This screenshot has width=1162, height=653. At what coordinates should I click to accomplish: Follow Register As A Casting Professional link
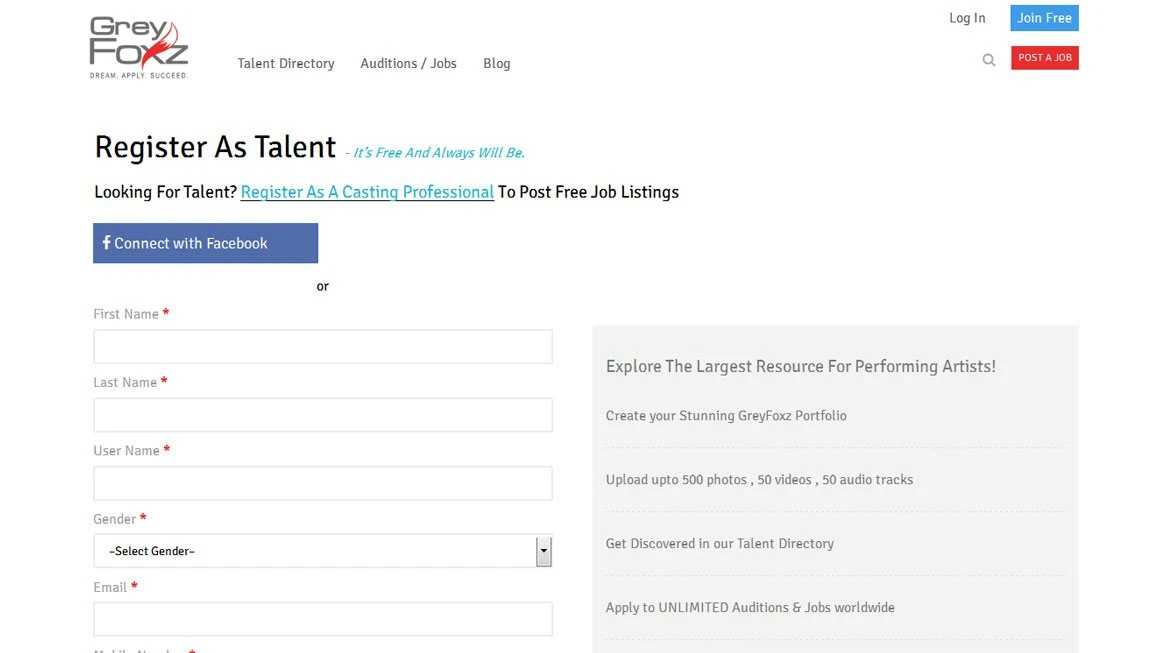(x=367, y=192)
